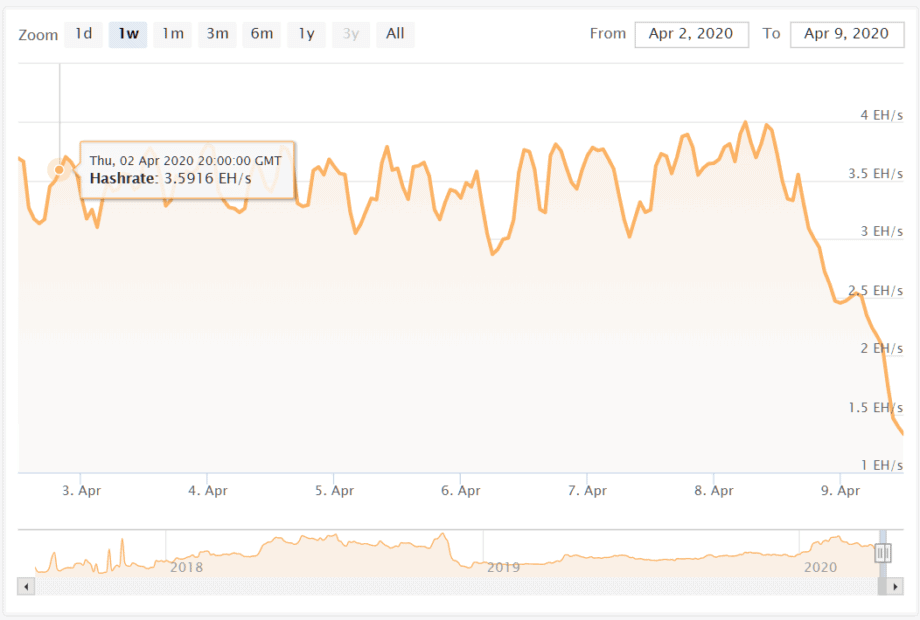Click the 2018 area in navigator
The width and height of the screenshot is (920, 620).
[x=187, y=567]
